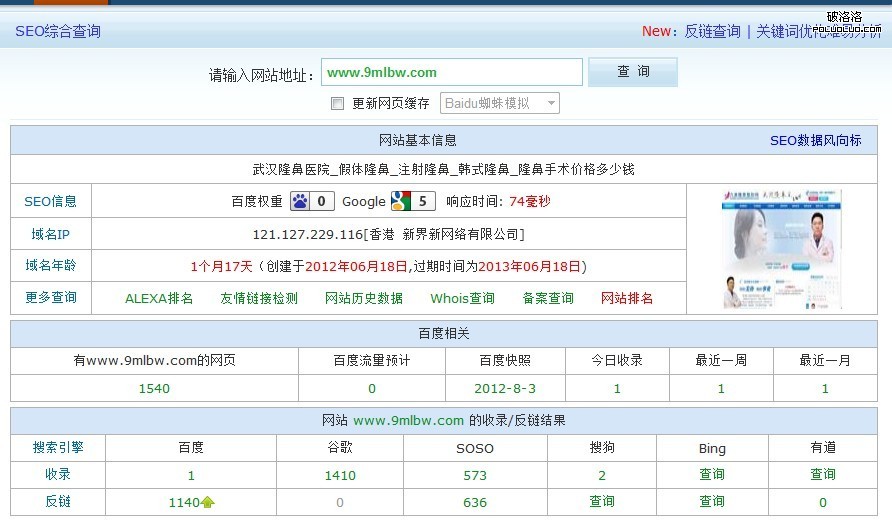Click the Baidu paw weight icon
The width and height of the screenshot is (892, 524).
312,201
